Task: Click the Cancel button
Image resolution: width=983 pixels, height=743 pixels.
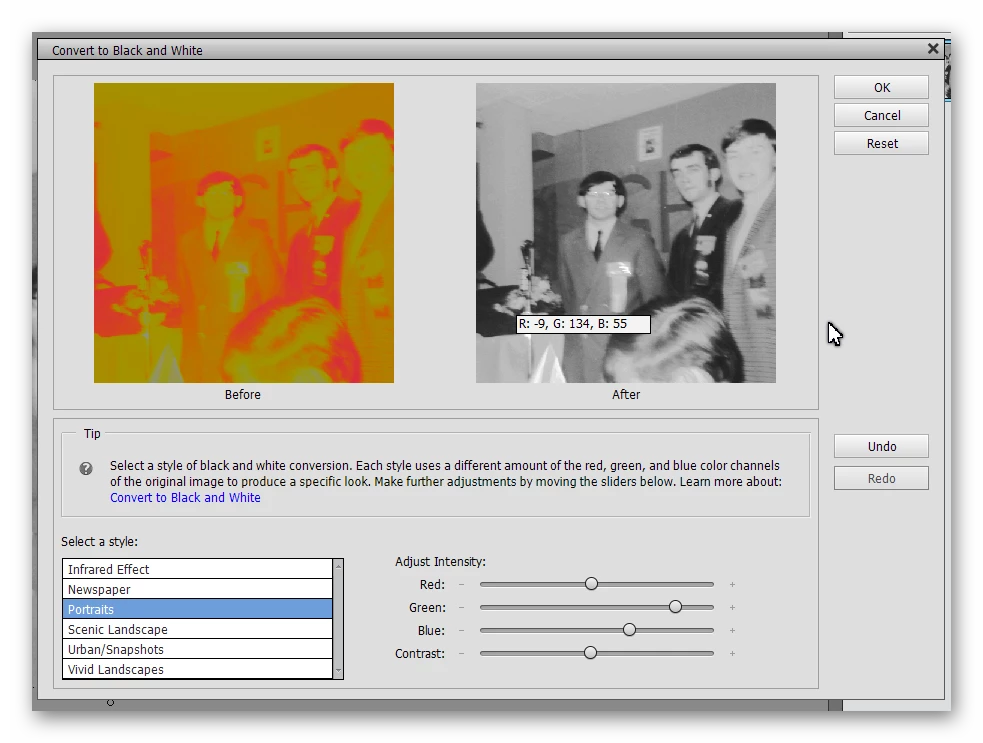Action: [881, 115]
